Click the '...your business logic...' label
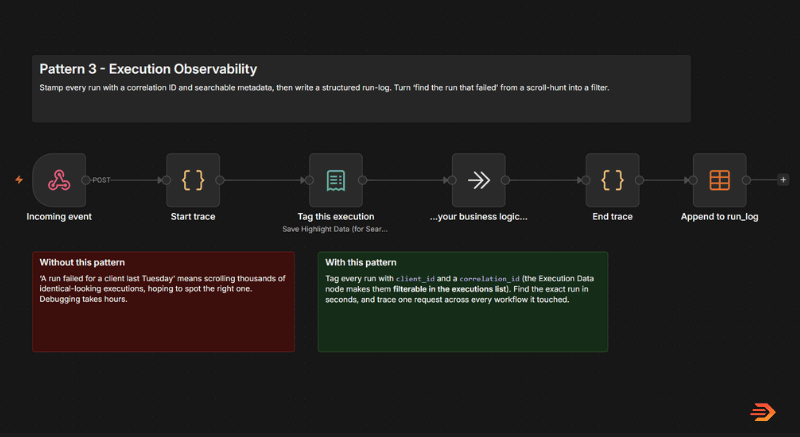This screenshot has height=437, width=800. coord(479,217)
